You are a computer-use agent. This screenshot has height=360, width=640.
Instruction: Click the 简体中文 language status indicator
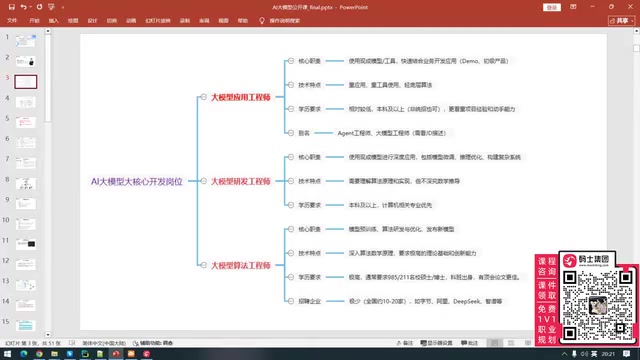coord(104,343)
